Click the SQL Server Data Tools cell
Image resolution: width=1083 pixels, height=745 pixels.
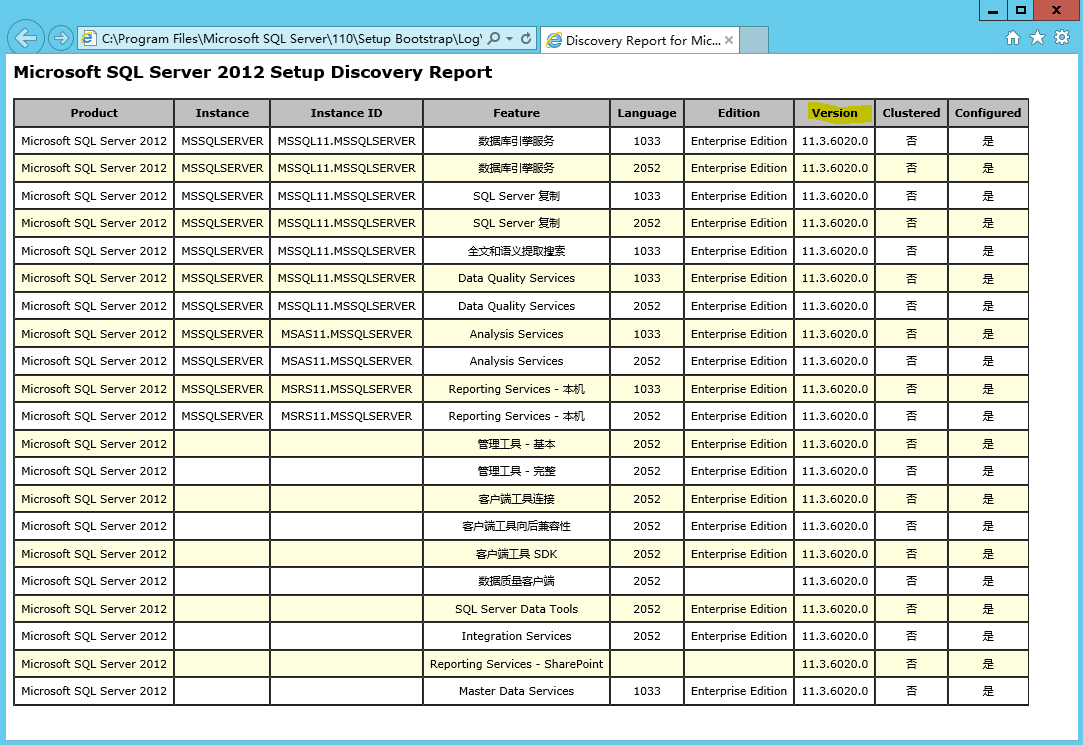(516, 609)
